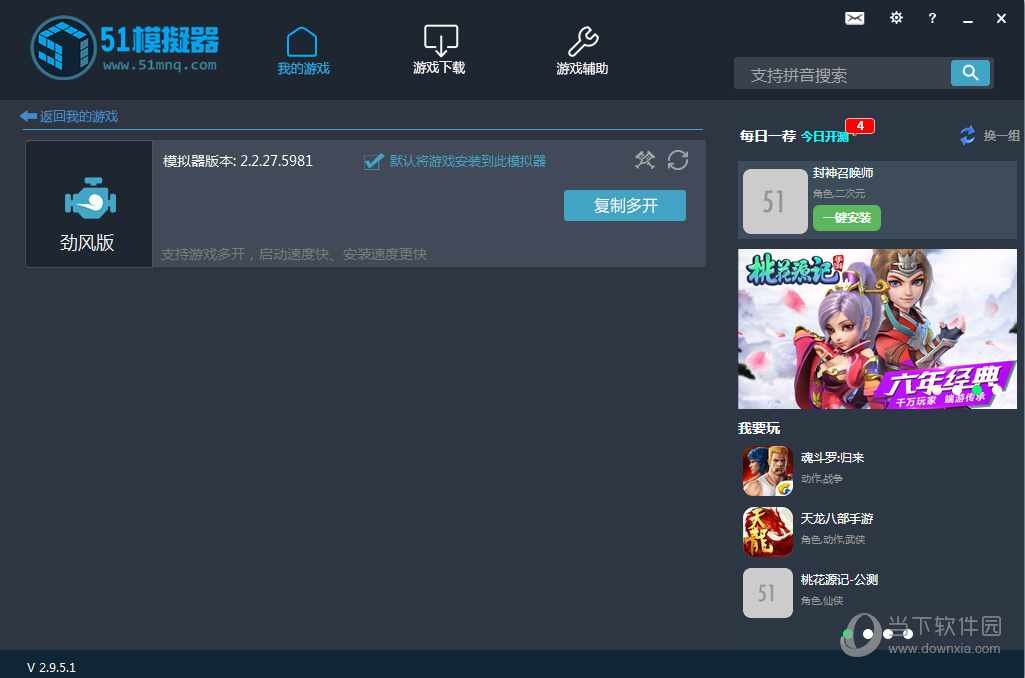This screenshot has width=1025, height=678.
Task: Click the 换一组 refresh icon
Action: [x=967, y=135]
